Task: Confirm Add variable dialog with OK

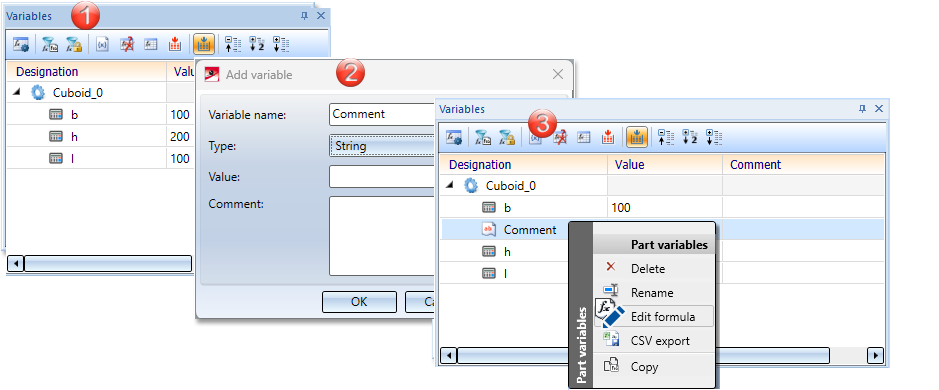Action: coord(359,302)
